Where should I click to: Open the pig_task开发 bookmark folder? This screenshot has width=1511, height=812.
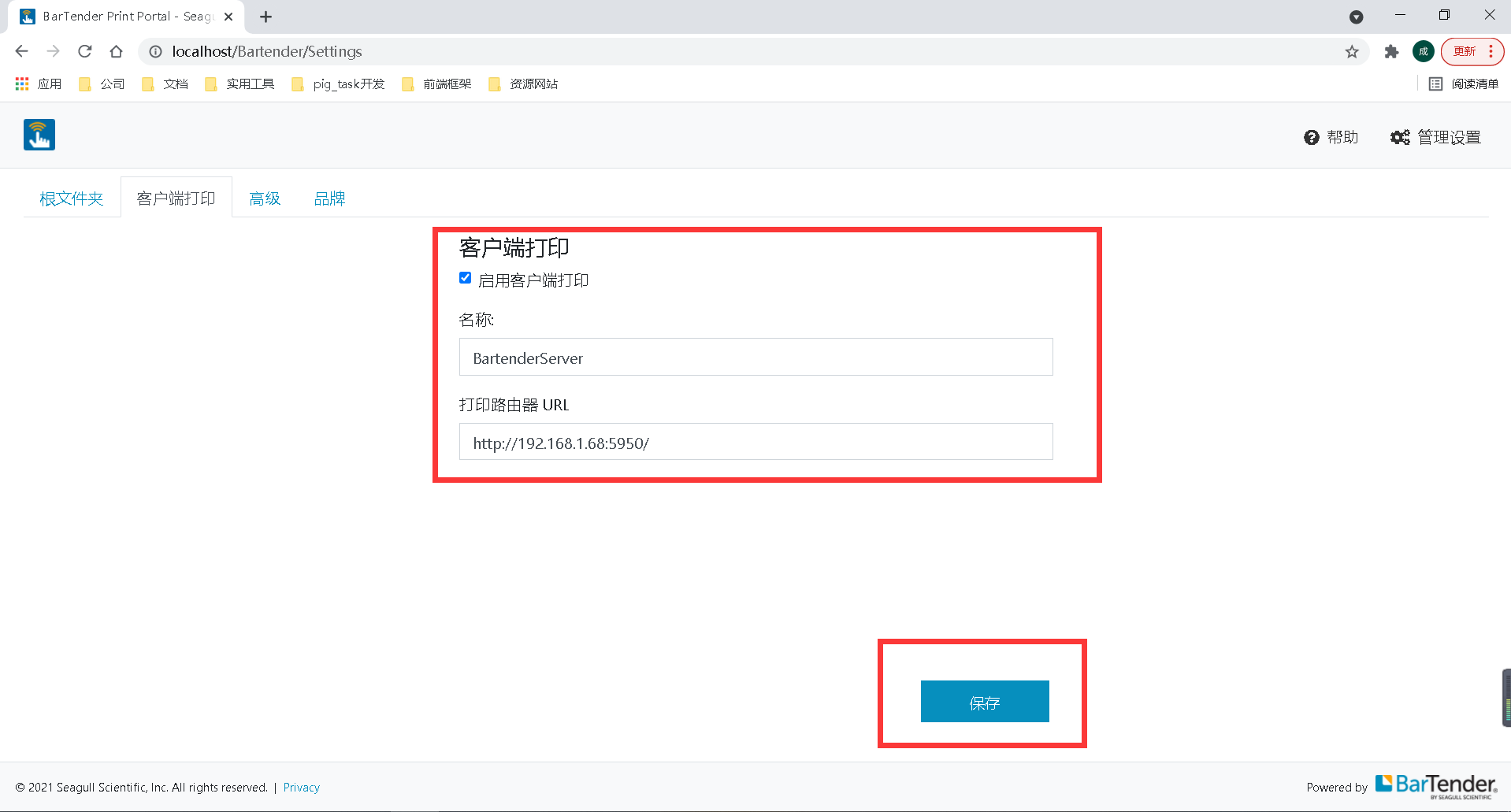(x=338, y=83)
